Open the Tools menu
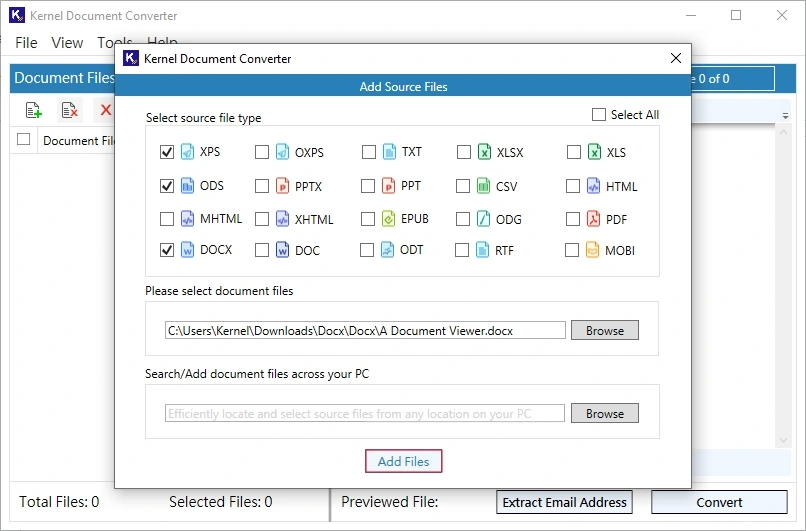 (x=115, y=42)
